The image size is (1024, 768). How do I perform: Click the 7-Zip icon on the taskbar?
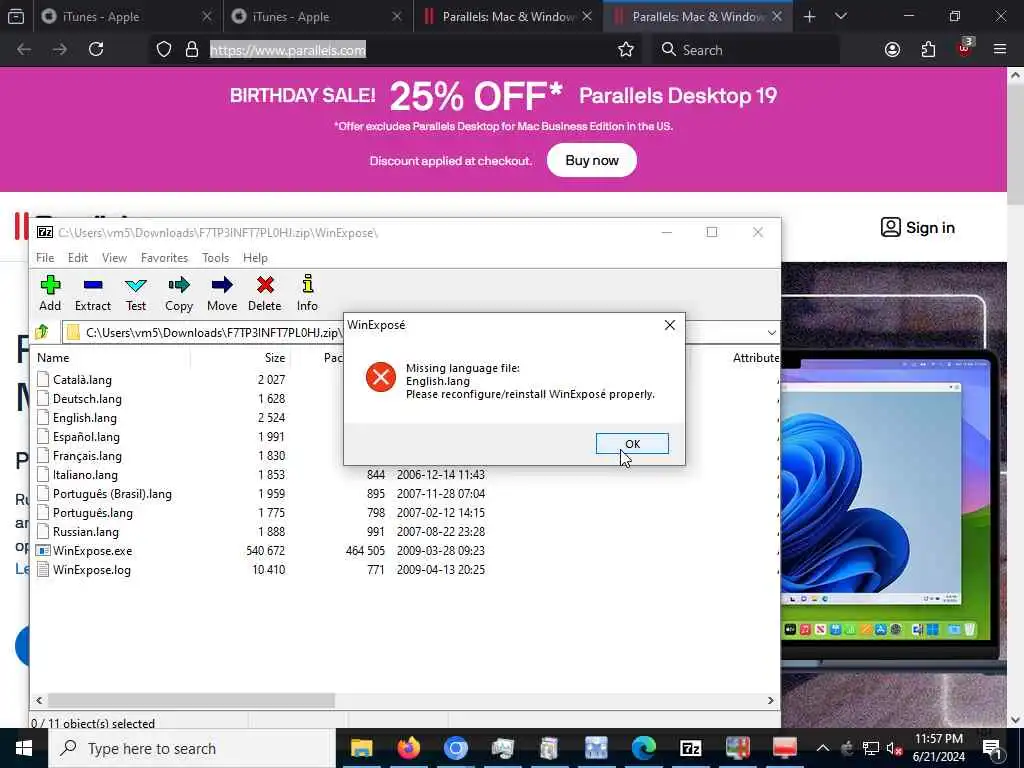click(691, 748)
